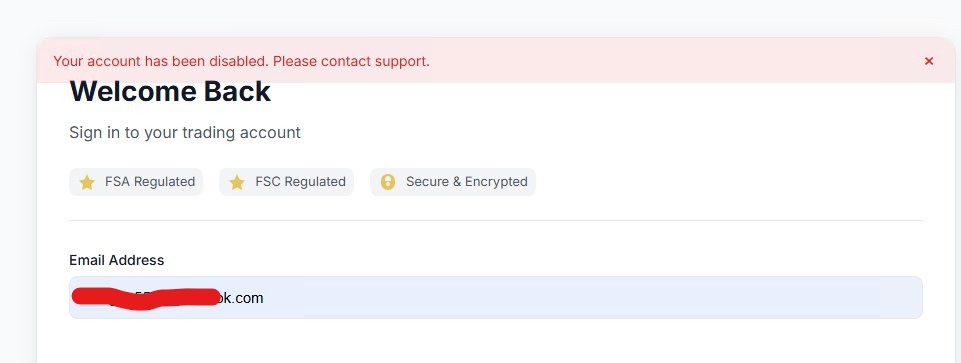Image resolution: width=961 pixels, height=363 pixels.
Task: Select the Secure & Encrypted badge text
Action: click(466, 182)
